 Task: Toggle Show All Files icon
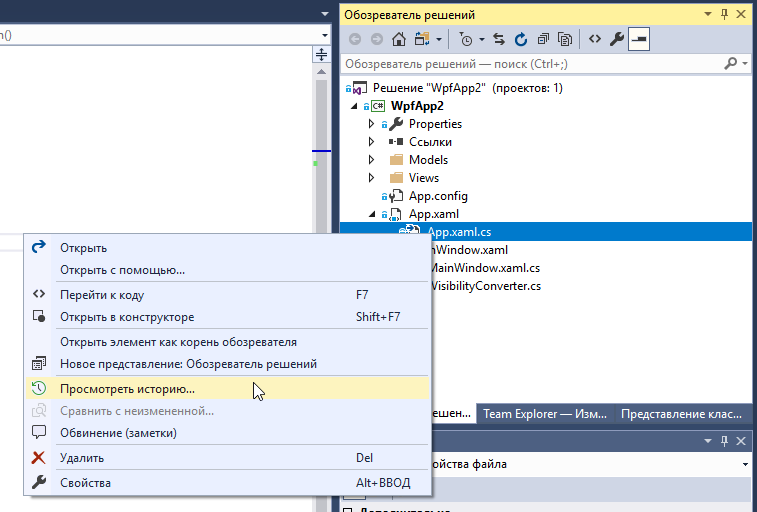point(565,40)
